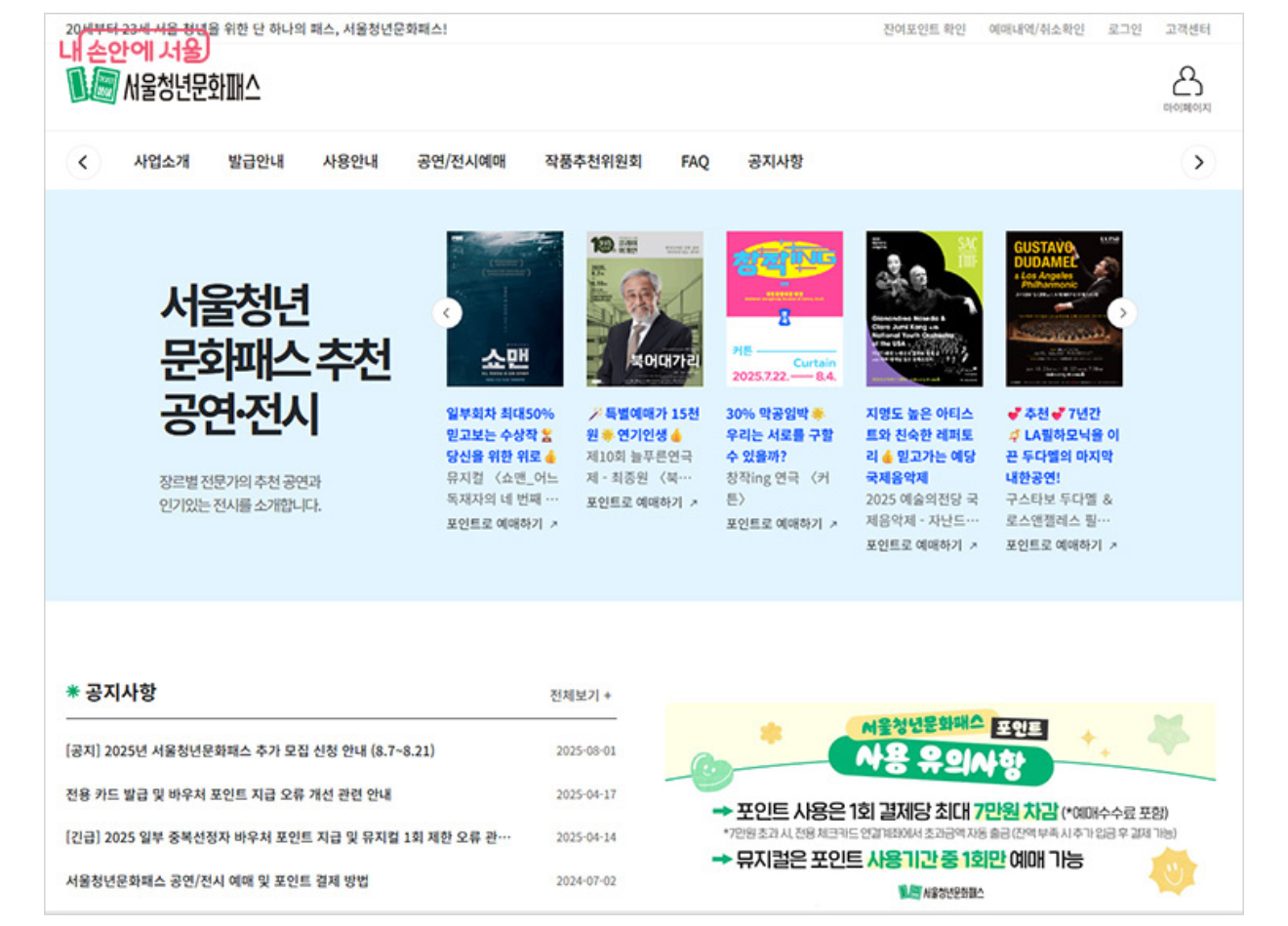Image resolution: width=1288 pixels, height=926 pixels.
Task: Open 긴급 notice 중복선정자 바우처 포인트
Action: (289, 837)
